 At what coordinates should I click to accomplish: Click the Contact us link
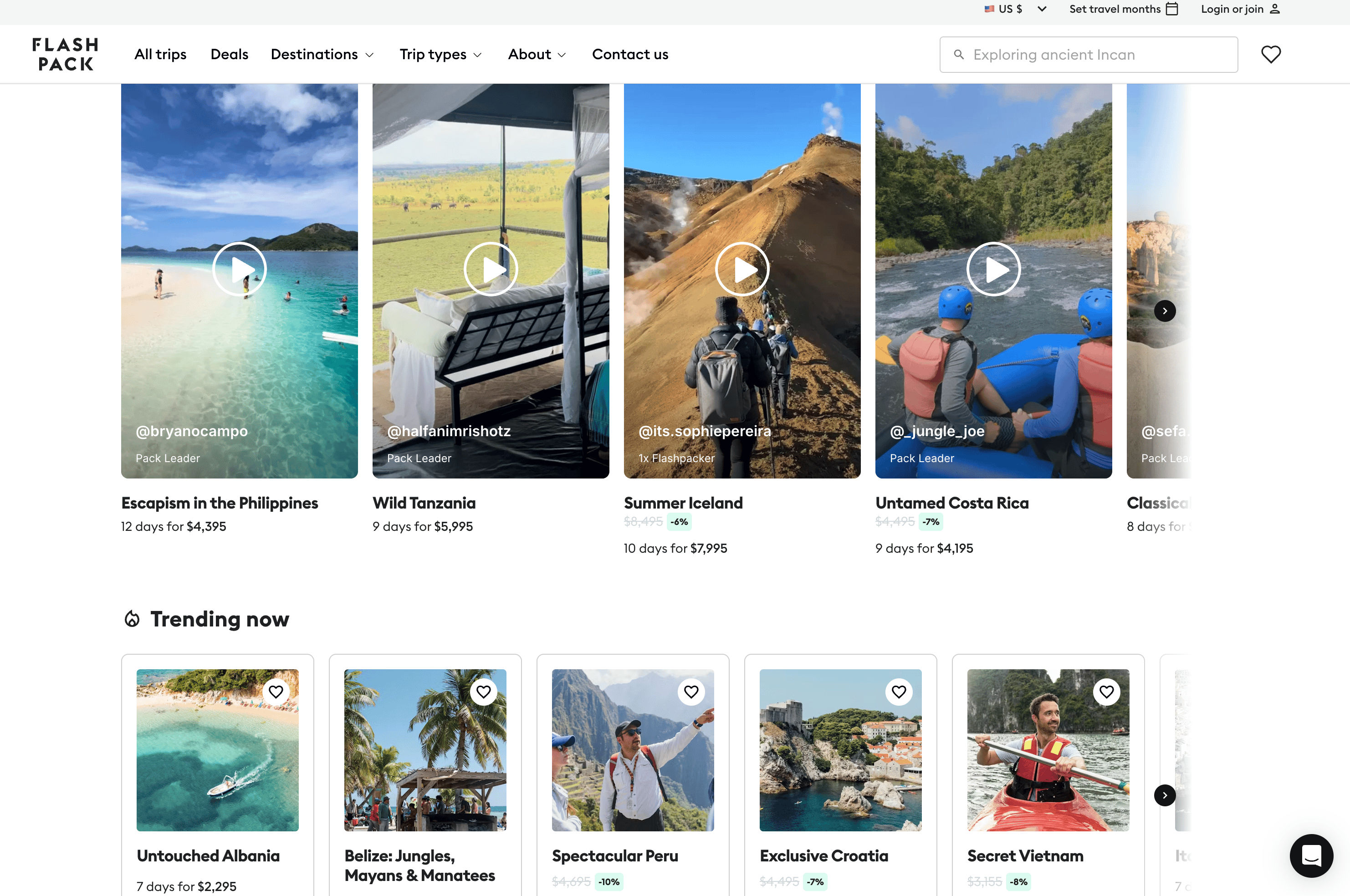coord(630,54)
